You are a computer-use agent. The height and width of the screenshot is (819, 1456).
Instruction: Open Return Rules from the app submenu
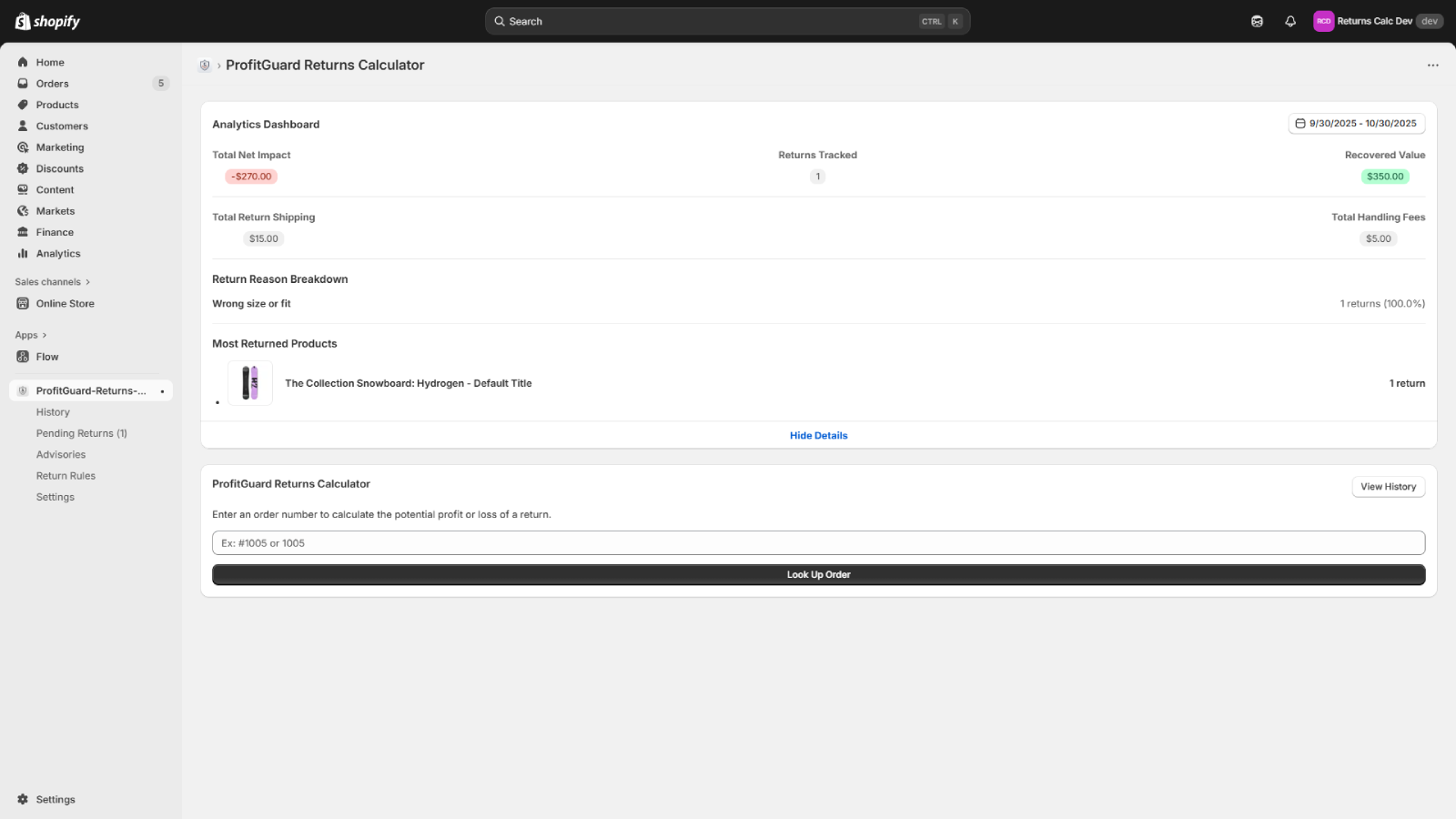click(x=66, y=475)
